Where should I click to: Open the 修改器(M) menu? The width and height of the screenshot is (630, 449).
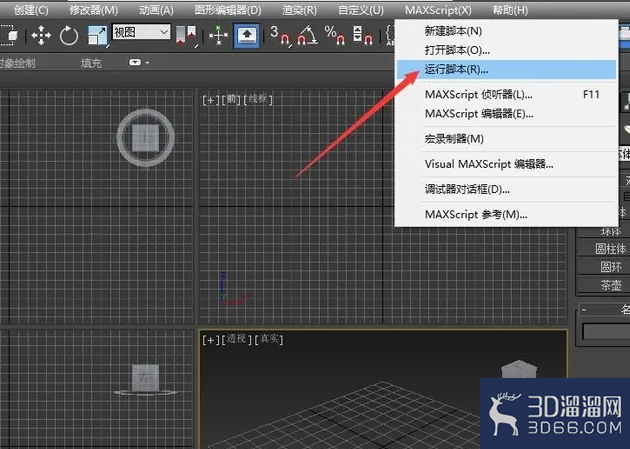(93, 10)
